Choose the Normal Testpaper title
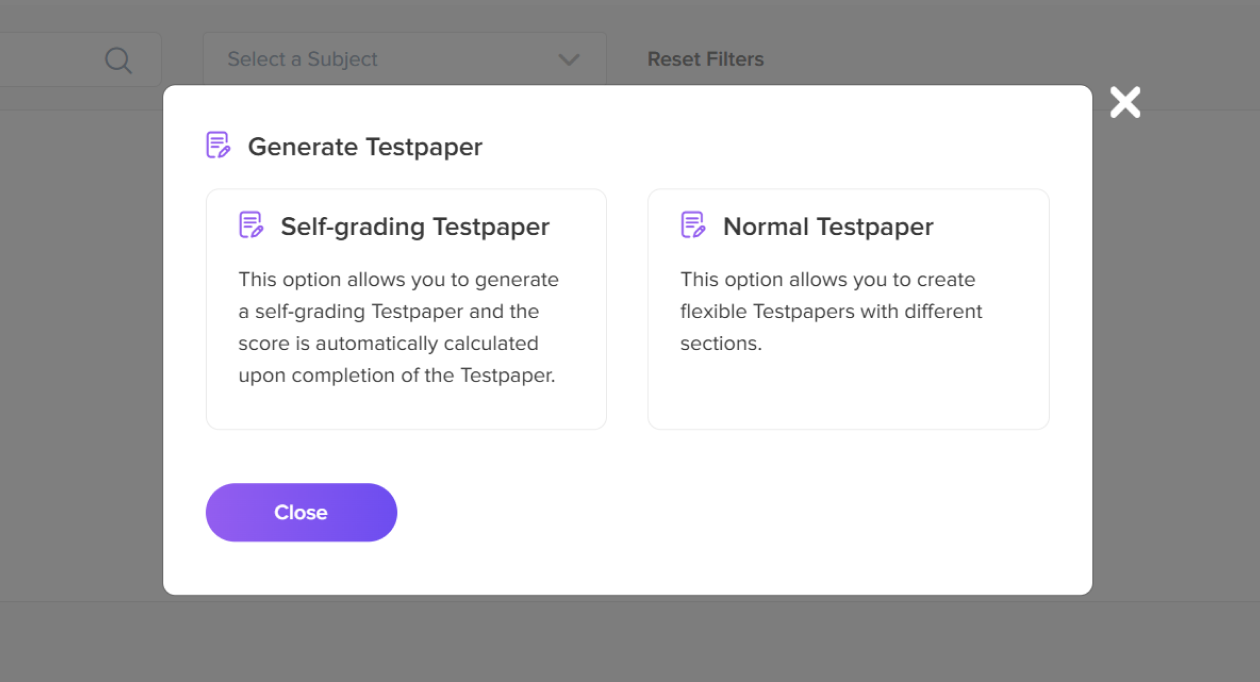 828,227
